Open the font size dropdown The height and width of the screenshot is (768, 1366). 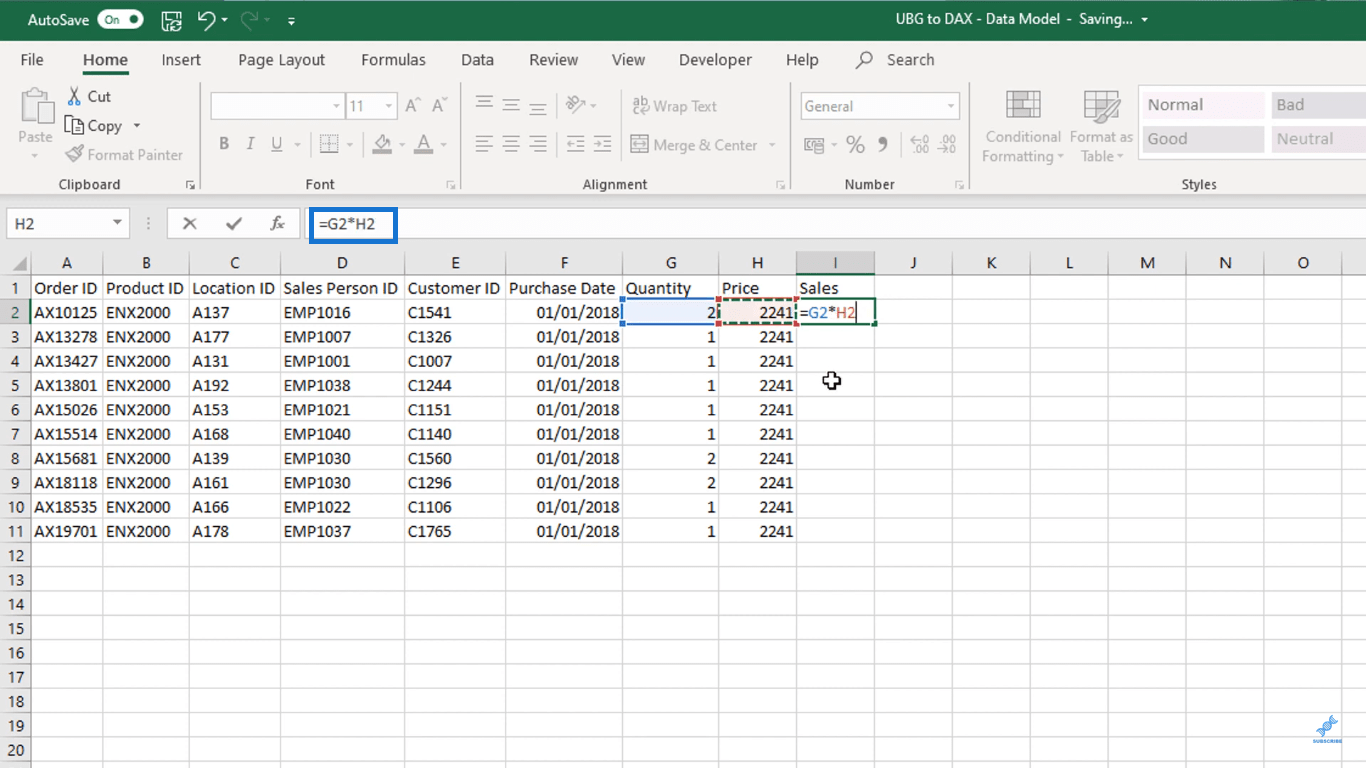click(x=389, y=106)
